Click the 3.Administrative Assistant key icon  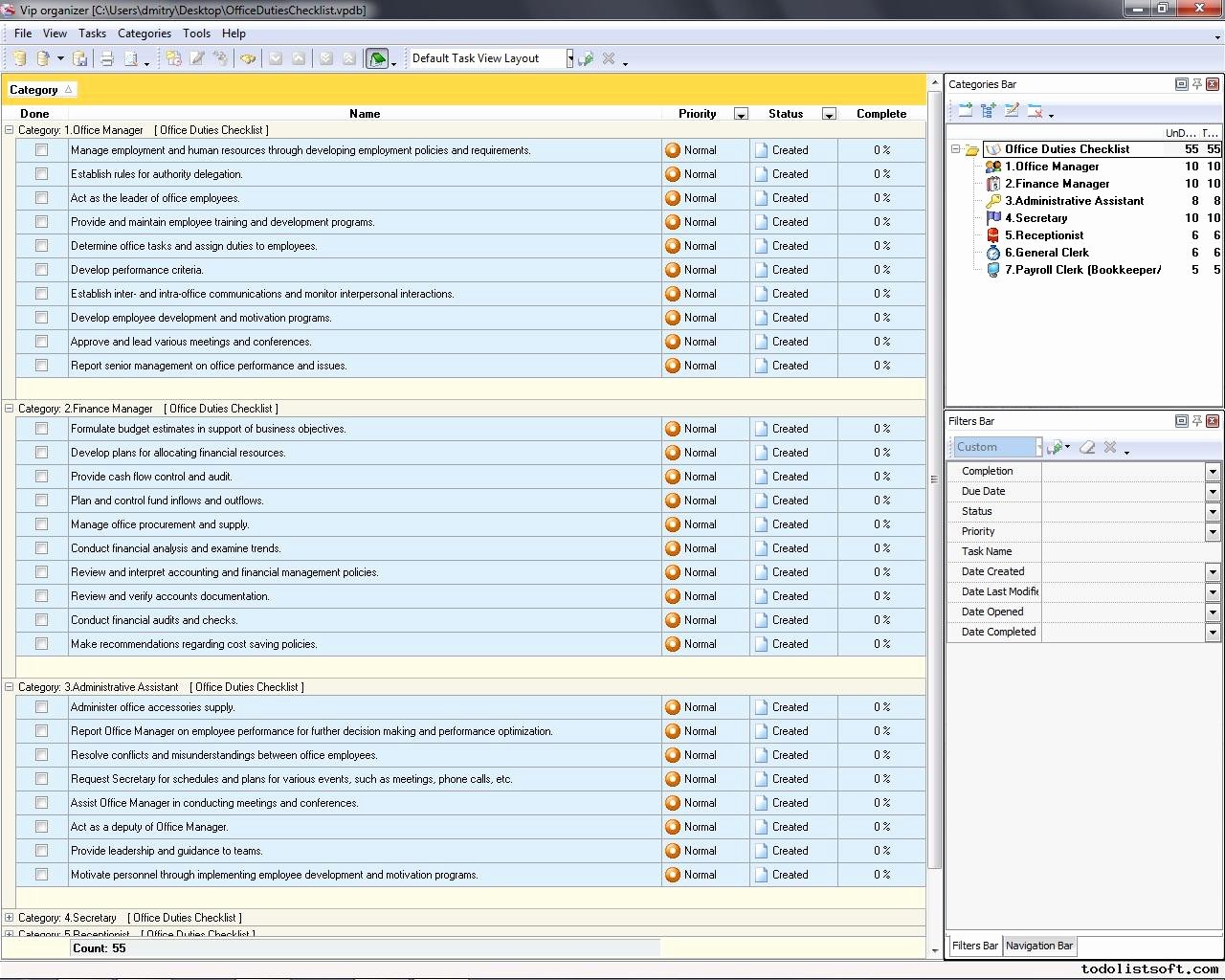pos(993,201)
